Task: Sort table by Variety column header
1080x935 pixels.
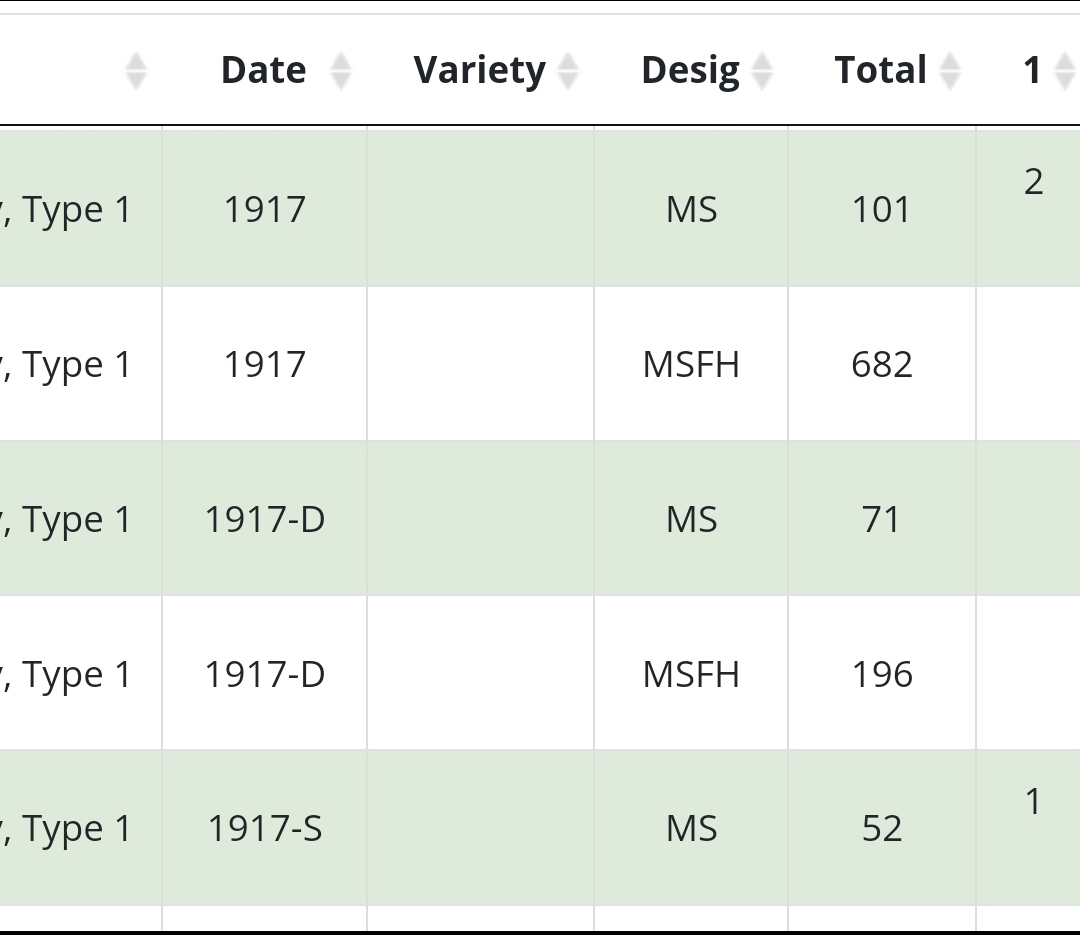Action: click(x=479, y=71)
